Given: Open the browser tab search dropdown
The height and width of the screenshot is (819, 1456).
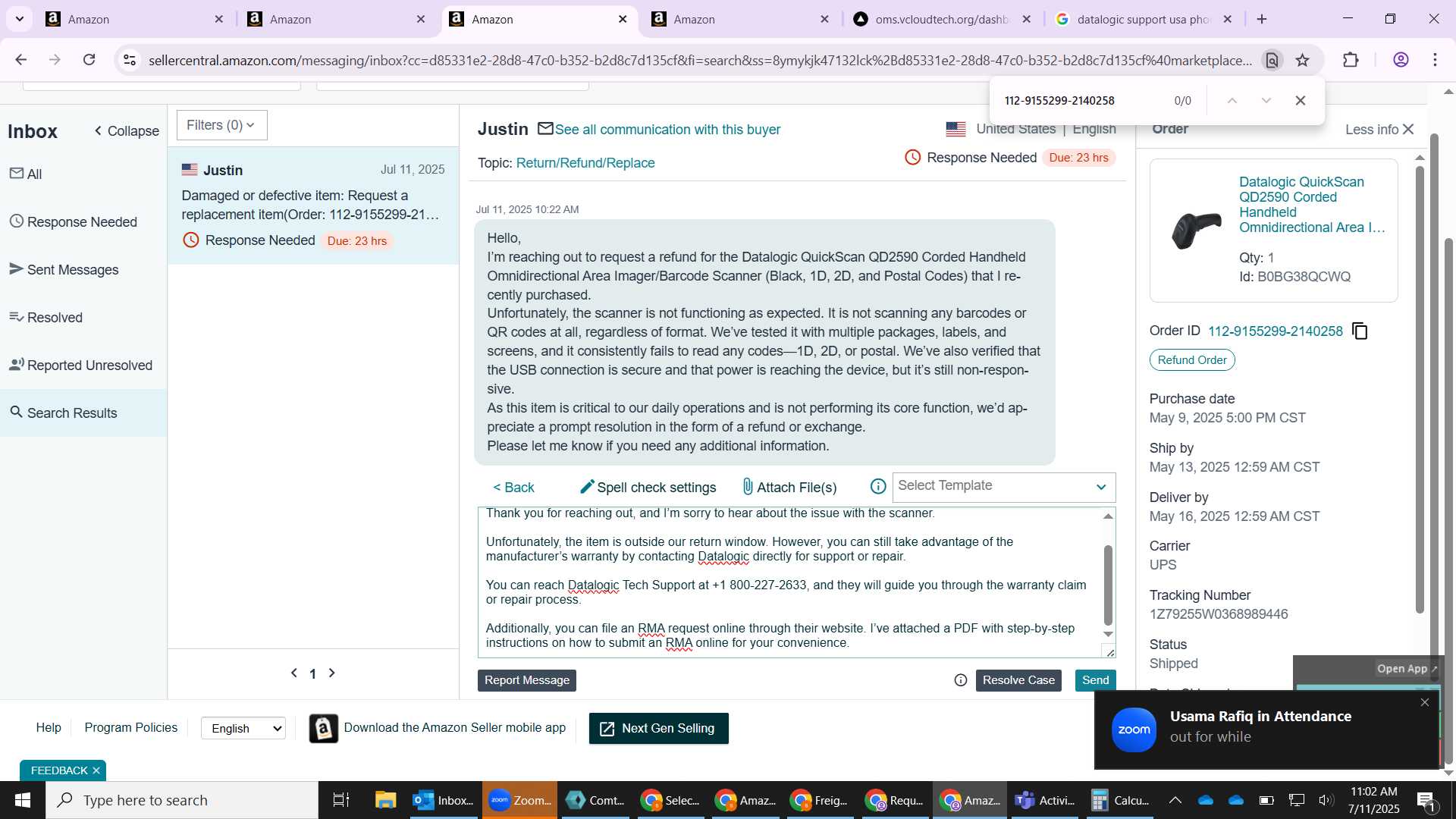Looking at the screenshot, I should (x=20, y=19).
